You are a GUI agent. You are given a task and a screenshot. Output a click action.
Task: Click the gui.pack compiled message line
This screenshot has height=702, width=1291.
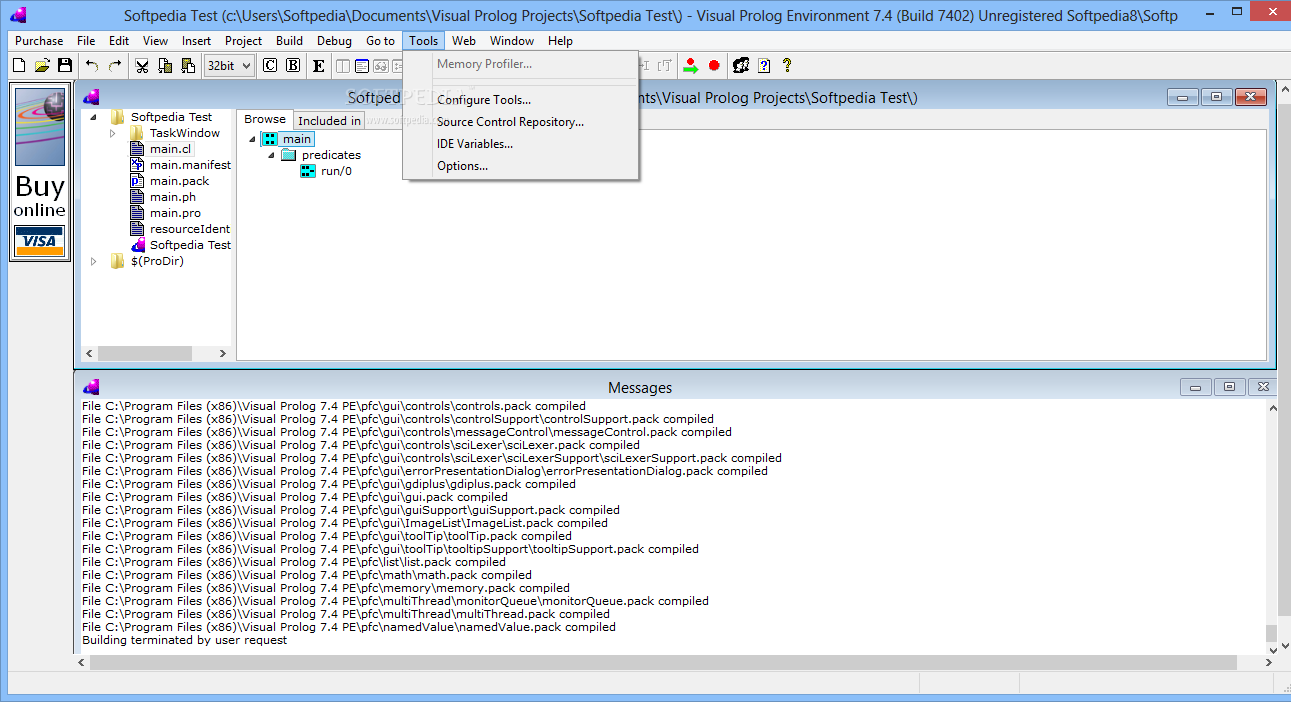click(295, 497)
